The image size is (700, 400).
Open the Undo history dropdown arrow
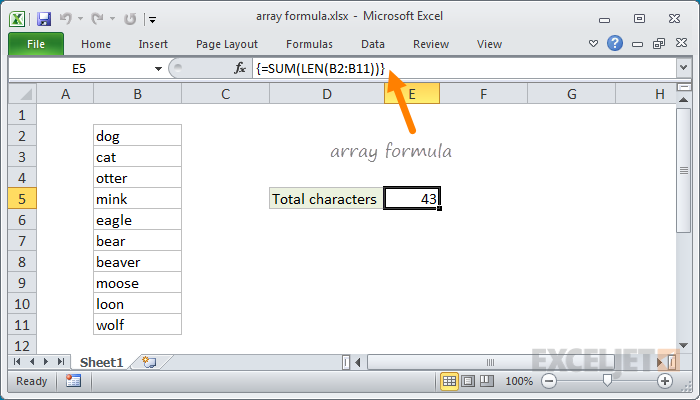tap(80, 19)
